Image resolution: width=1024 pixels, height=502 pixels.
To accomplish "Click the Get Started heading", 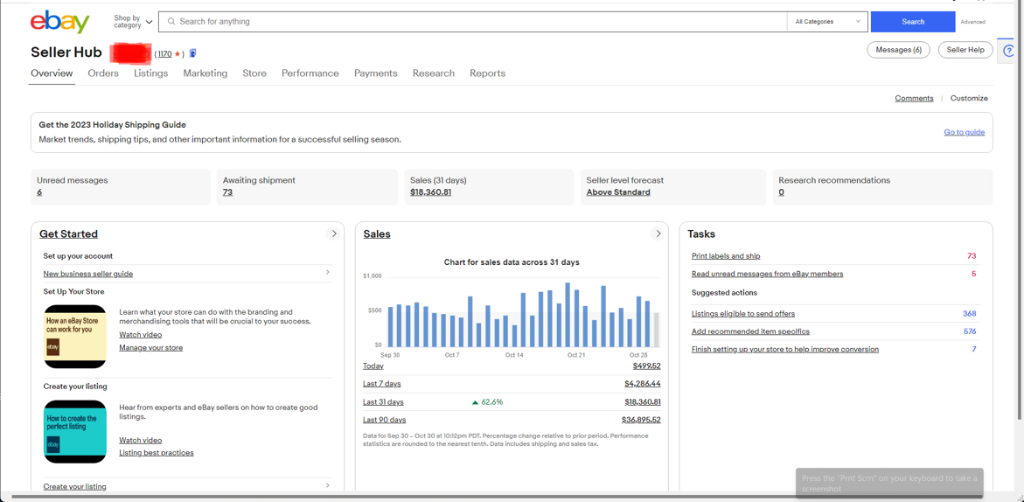I will click(69, 234).
